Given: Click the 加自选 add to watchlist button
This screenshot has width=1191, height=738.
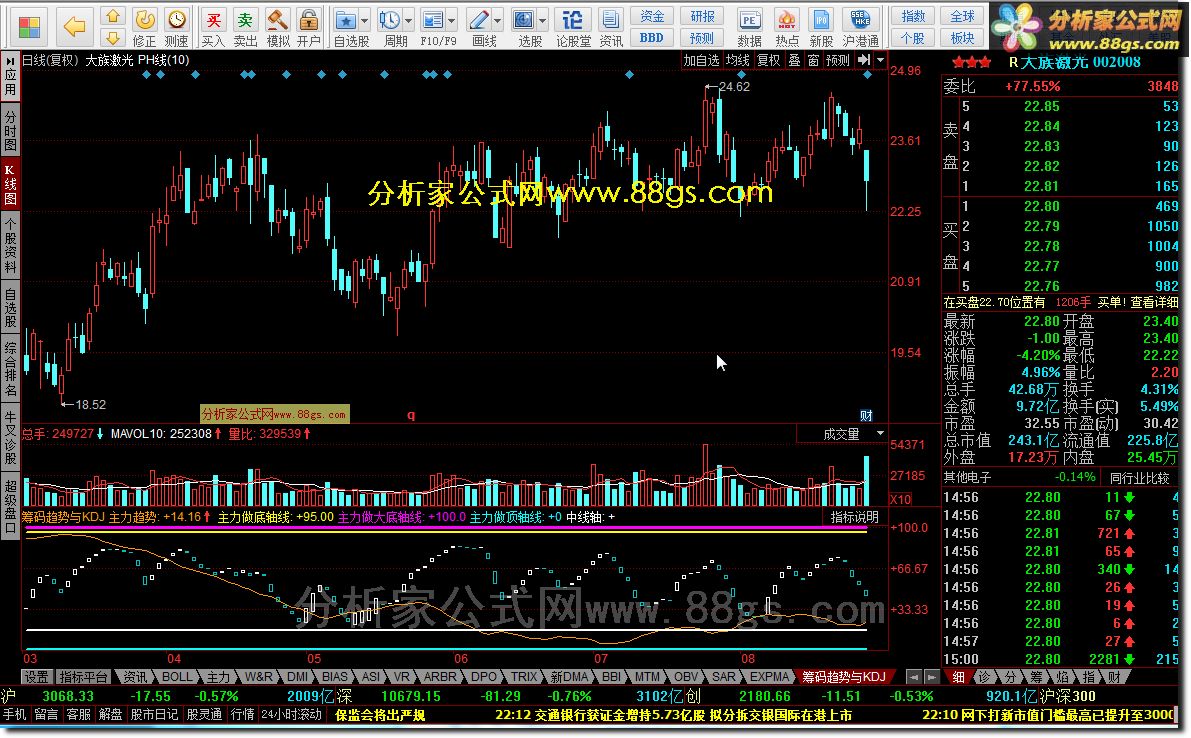Looking at the screenshot, I should click(x=701, y=60).
